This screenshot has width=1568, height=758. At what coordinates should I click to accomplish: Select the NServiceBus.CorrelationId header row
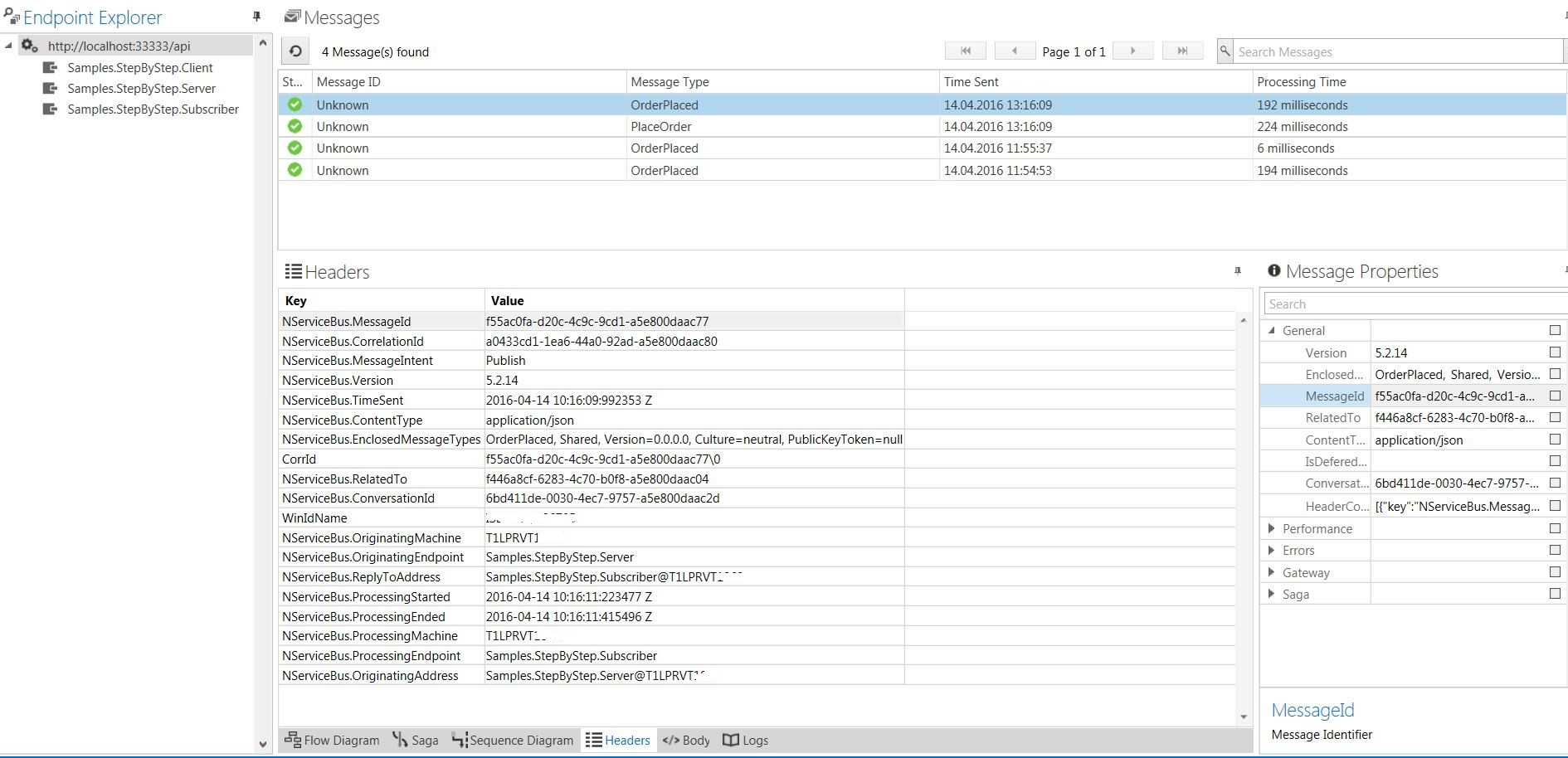(592, 341)
